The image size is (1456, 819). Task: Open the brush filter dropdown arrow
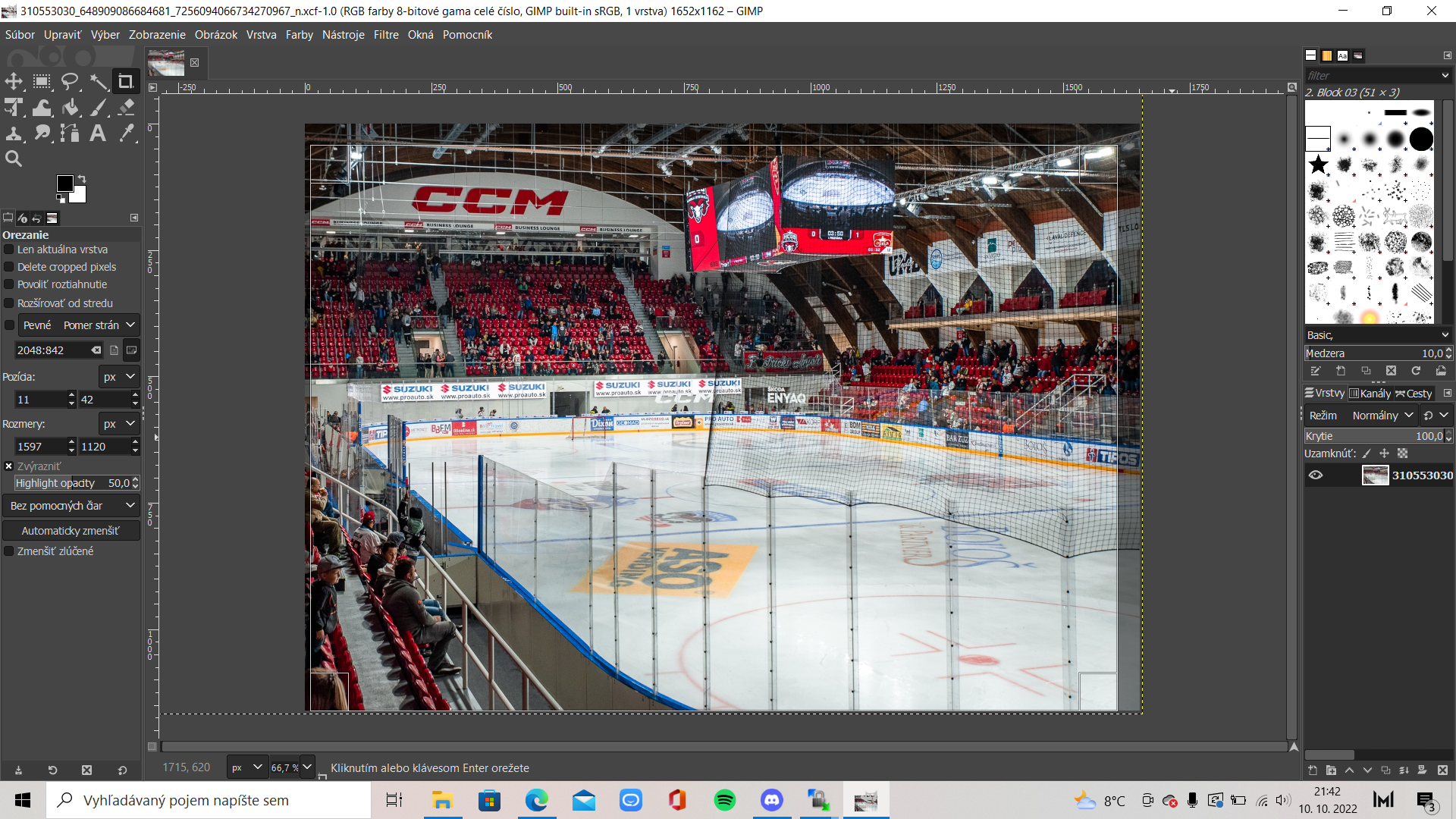[x=1445, y=76]
